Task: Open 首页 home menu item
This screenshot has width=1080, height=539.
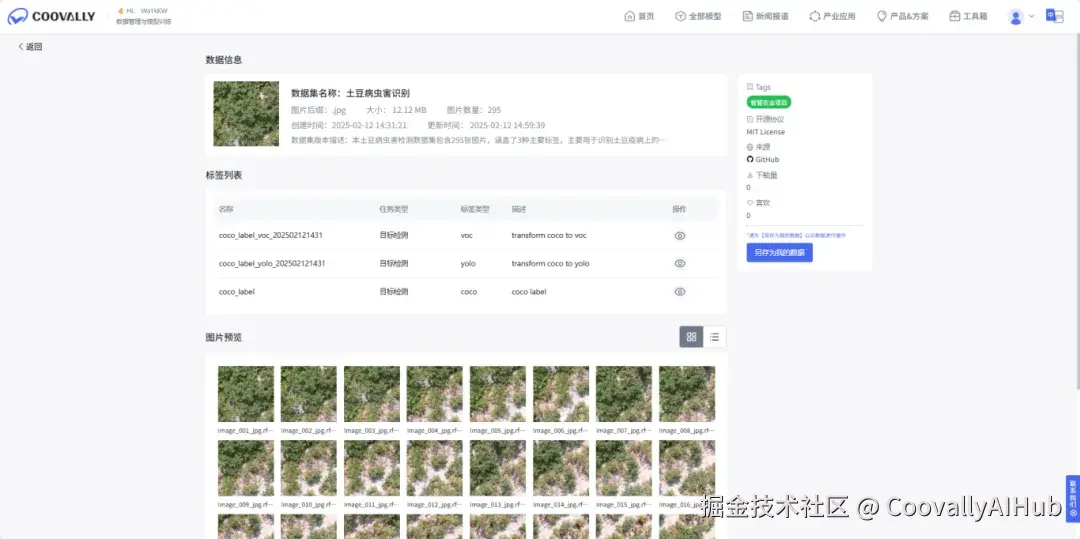Action: click(x=639, y=17)
